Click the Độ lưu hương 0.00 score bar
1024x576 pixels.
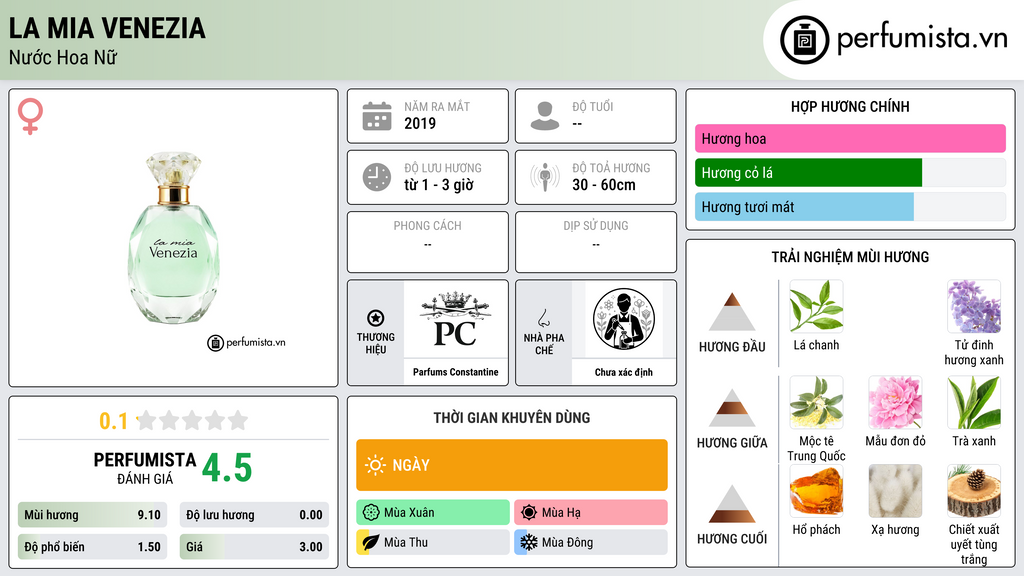click(x=254, y=515)
